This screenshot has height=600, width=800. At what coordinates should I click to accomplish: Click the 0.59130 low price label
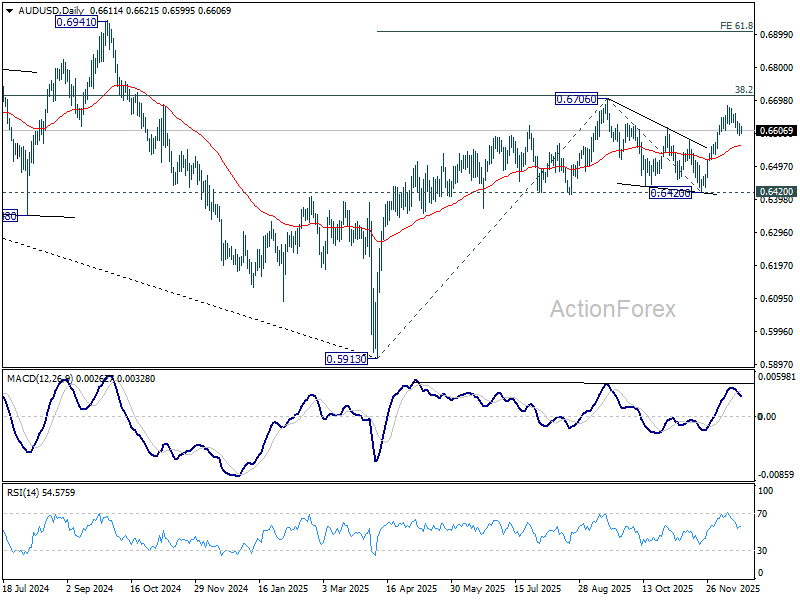(347, 359)
